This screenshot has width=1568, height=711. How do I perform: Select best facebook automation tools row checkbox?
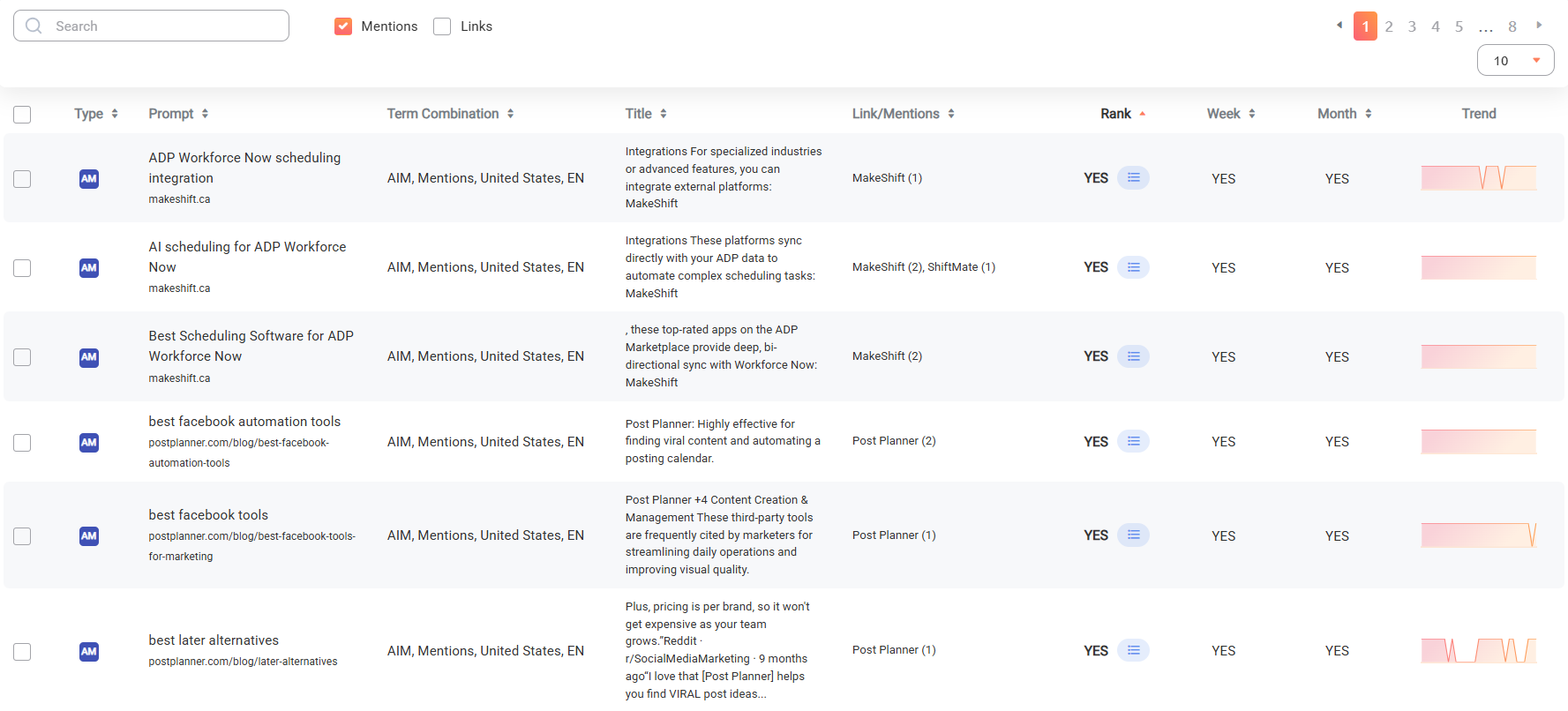point(22,443)
